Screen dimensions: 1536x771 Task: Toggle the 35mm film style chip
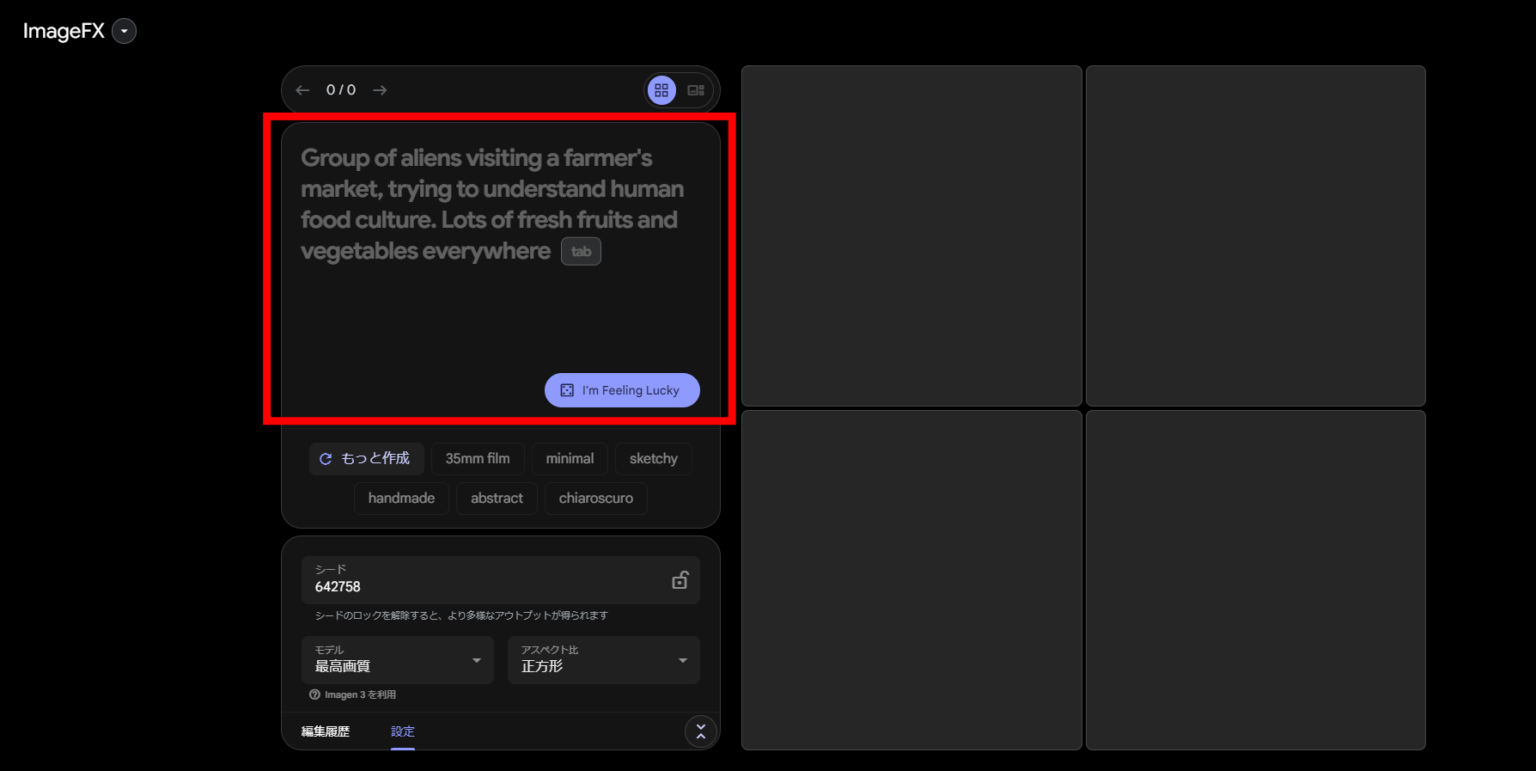pyautogui.click(x=478, y=458)
